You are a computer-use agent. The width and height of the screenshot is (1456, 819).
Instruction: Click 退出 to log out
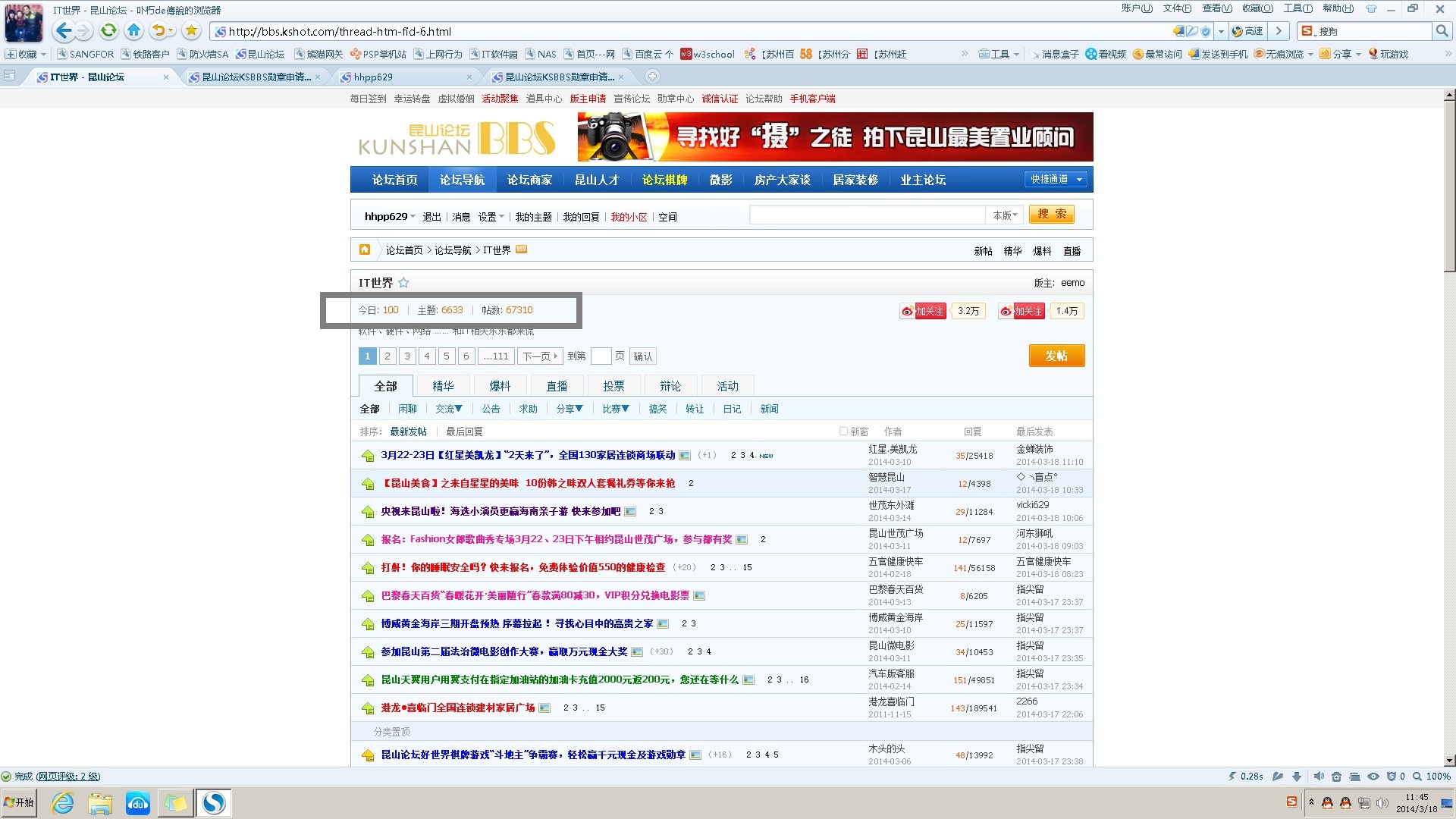tap(431, 217)
